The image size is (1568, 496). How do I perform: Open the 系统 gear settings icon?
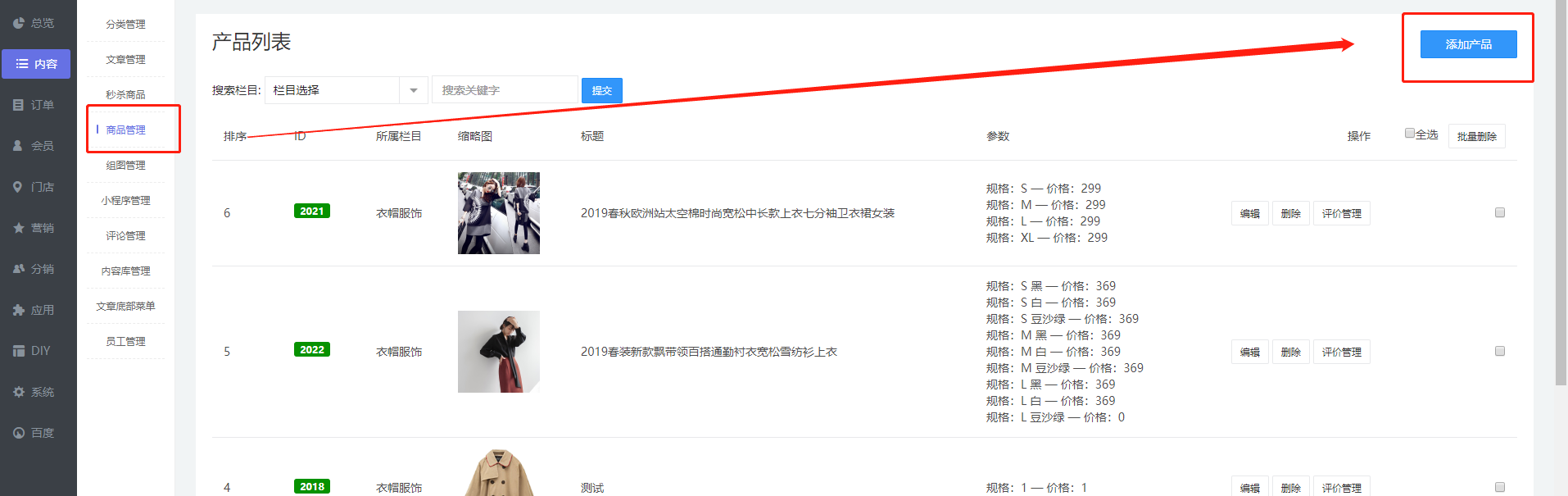click(x=19, y=392)
